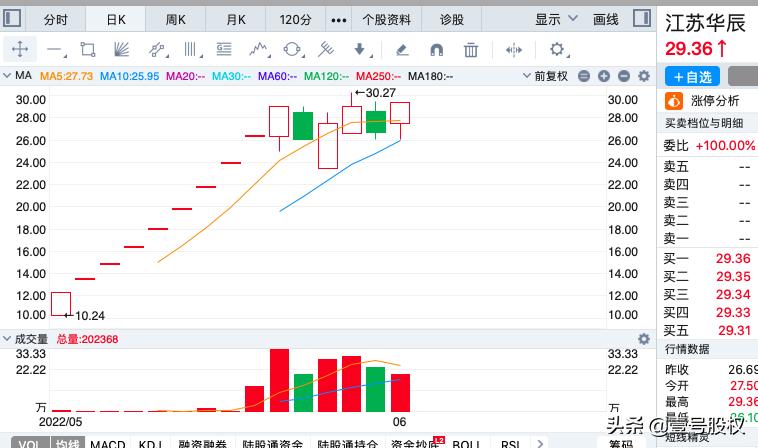This screenshot has height=448, width=758.
Task: Click the 委比 +100.00% value
Action: point(725,146)
